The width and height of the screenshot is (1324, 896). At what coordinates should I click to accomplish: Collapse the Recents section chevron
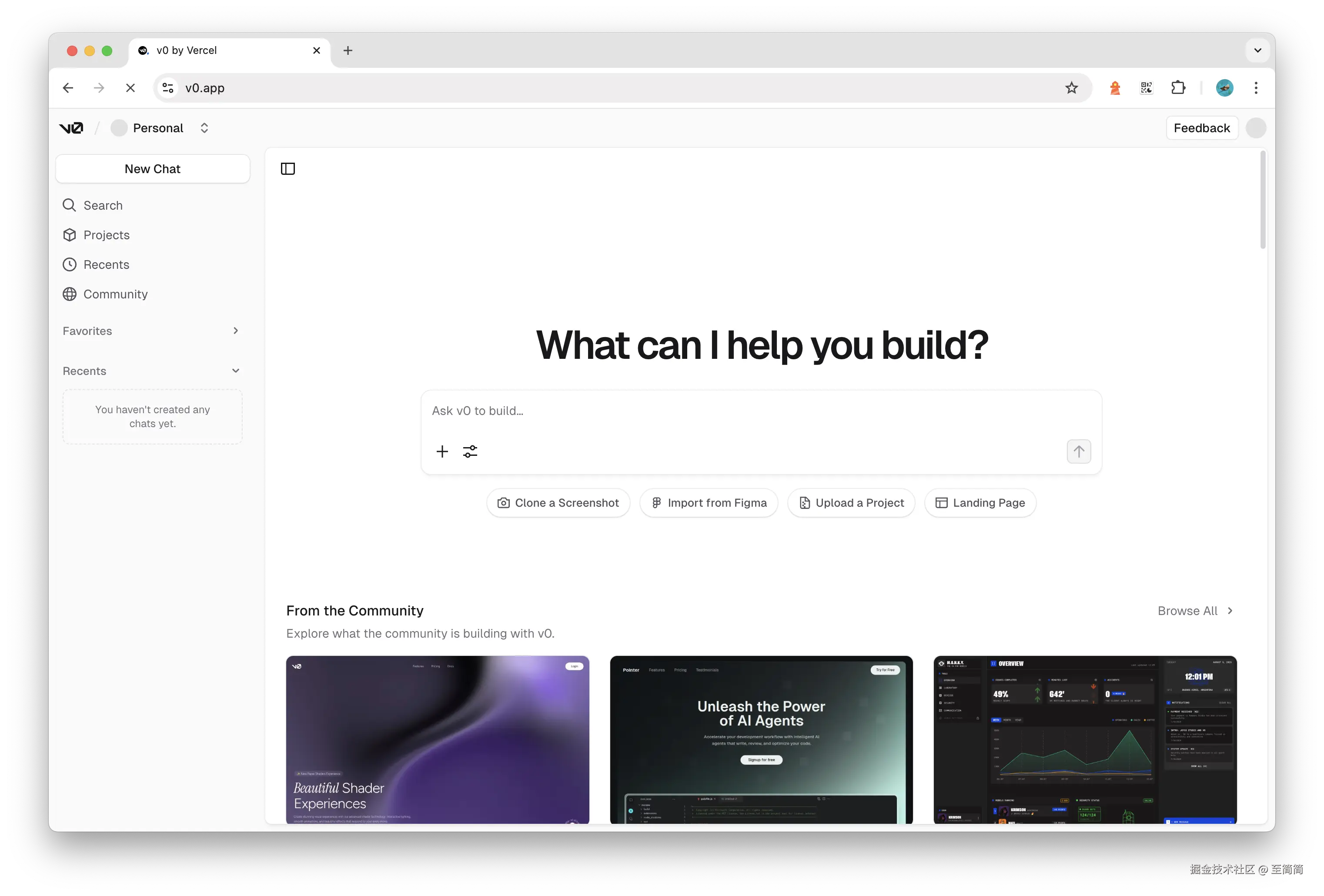(235, 371)
